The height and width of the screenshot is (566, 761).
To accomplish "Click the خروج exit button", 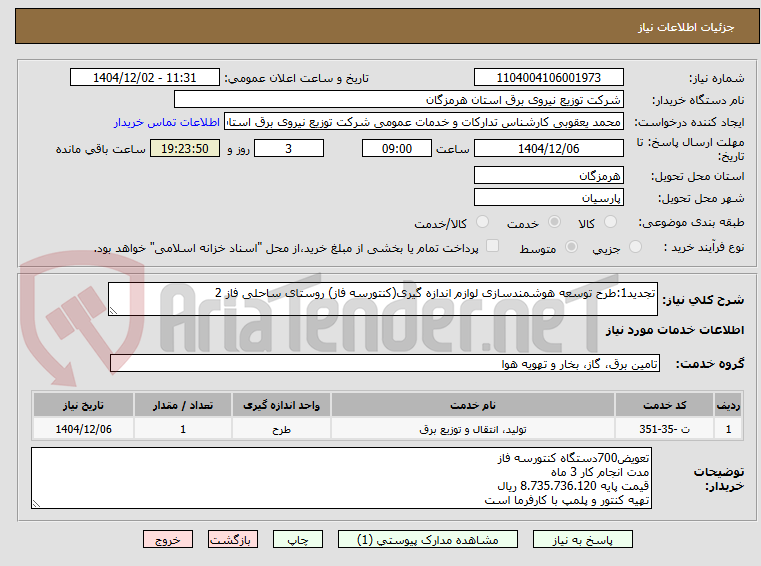I will coord(168,540).
